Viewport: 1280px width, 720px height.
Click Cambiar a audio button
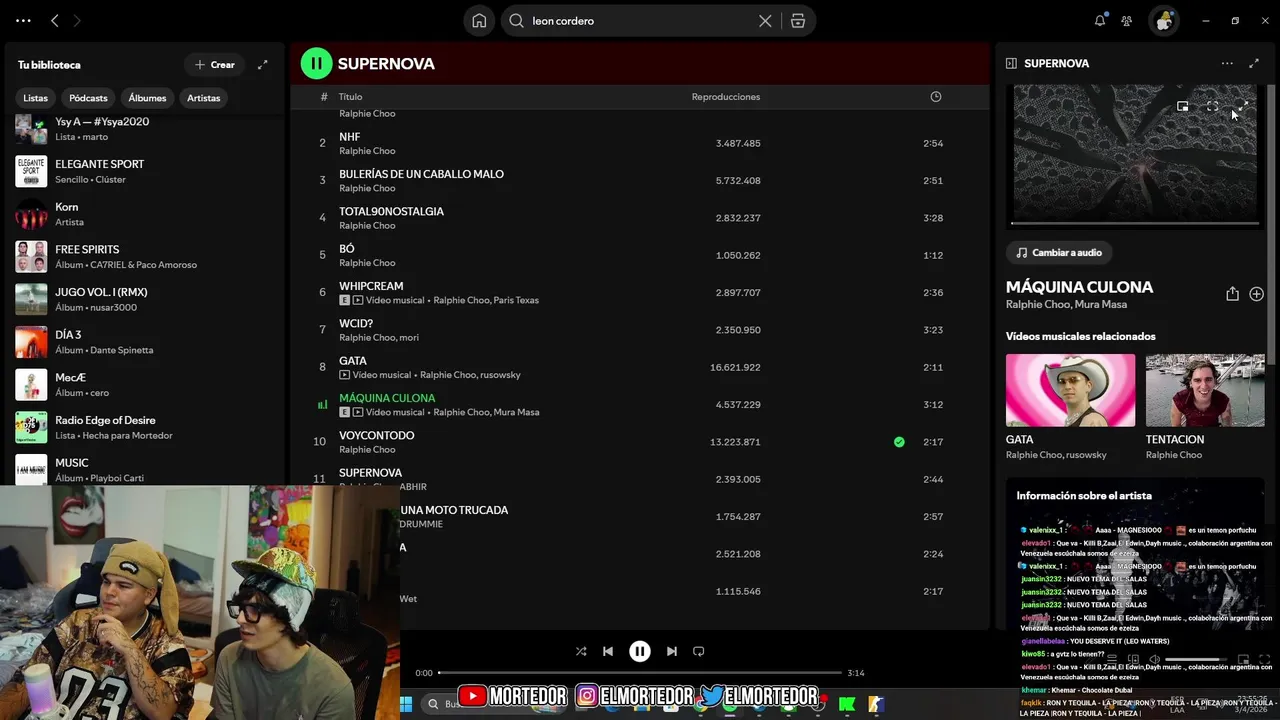tap(1060, 253)
